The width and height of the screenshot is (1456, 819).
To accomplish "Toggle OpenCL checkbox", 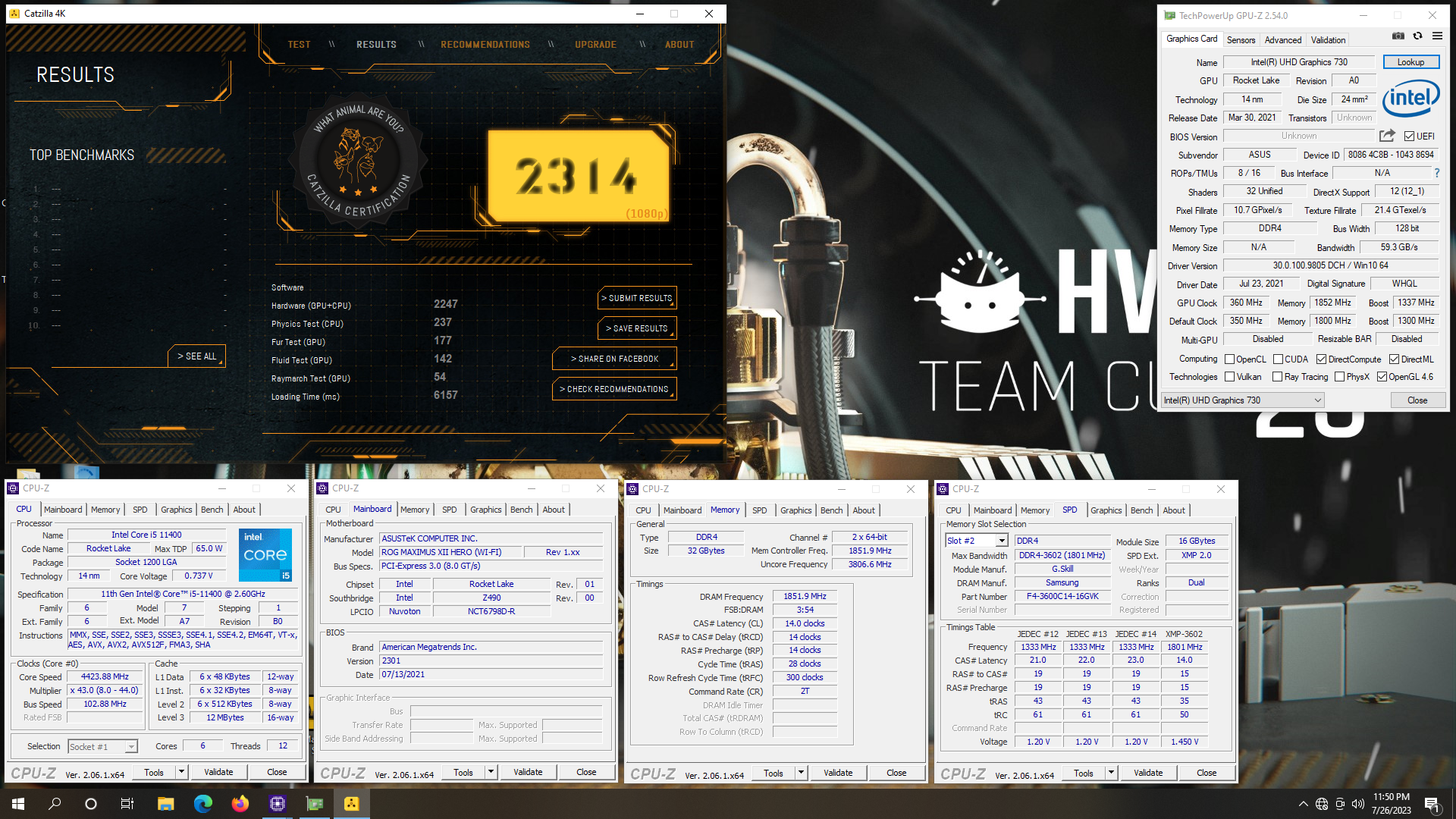I will 1230,359.
